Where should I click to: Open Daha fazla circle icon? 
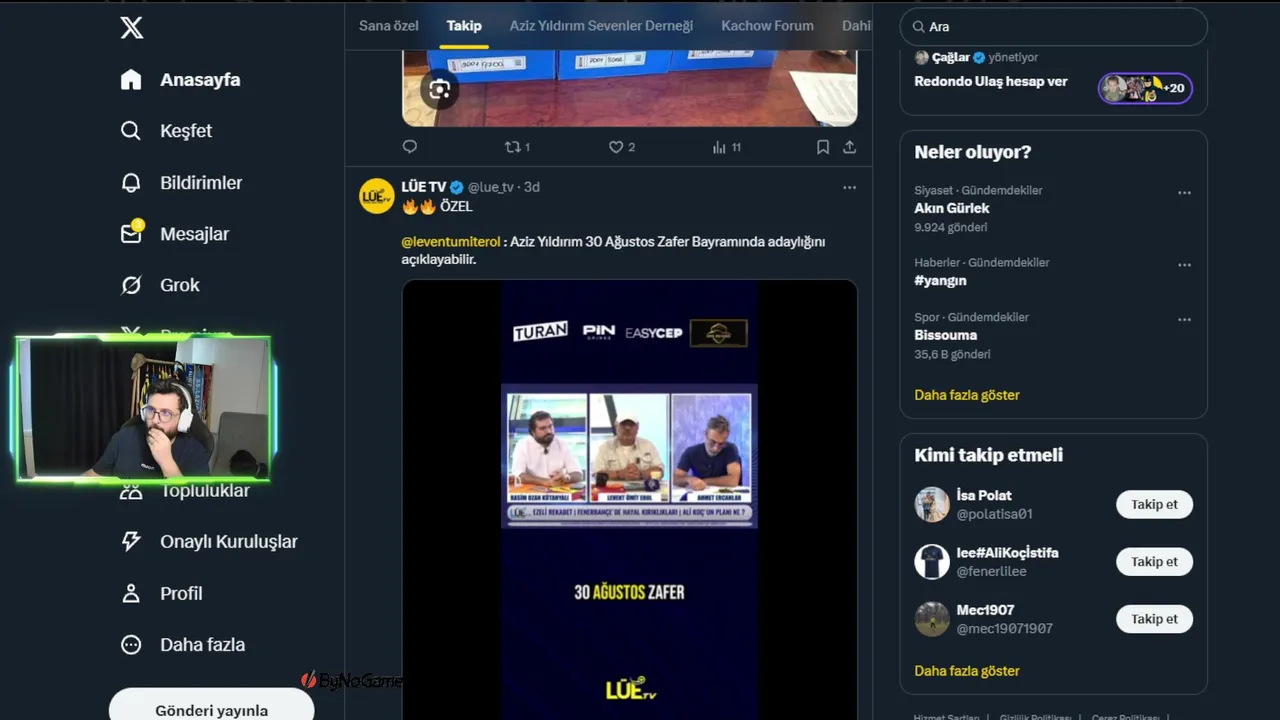point(131,645)
